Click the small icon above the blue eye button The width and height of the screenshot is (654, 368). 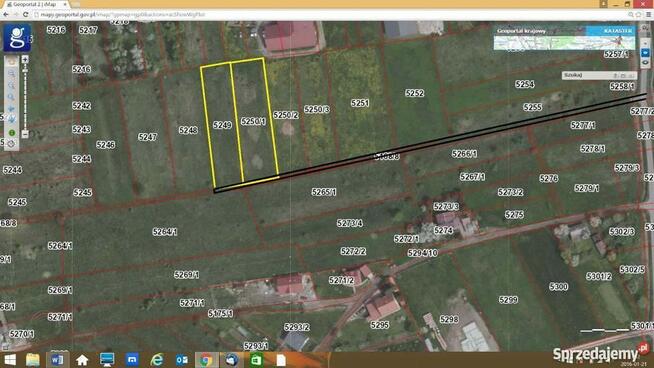click(645, 43)
